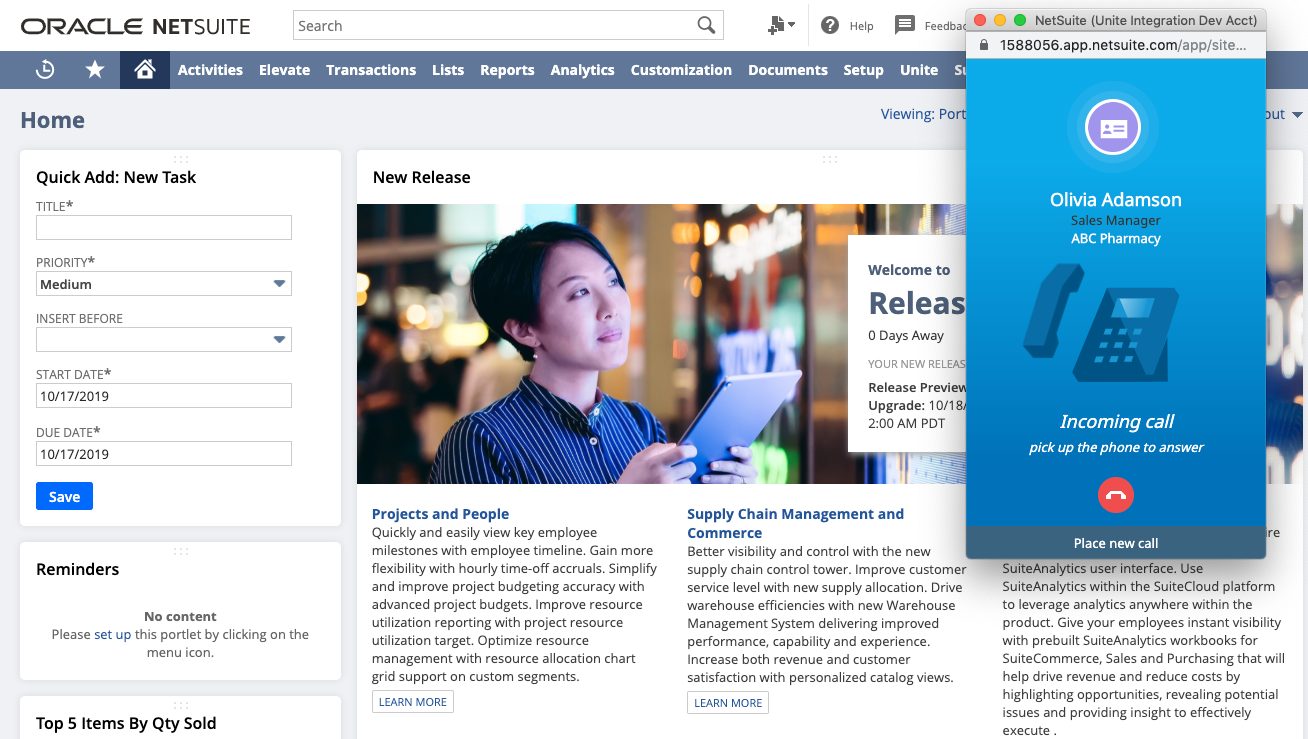The height and width of the screenshot is (739, 1308).
Task: Click the Feedback speech bubble icon
Action: coord(904,25)
